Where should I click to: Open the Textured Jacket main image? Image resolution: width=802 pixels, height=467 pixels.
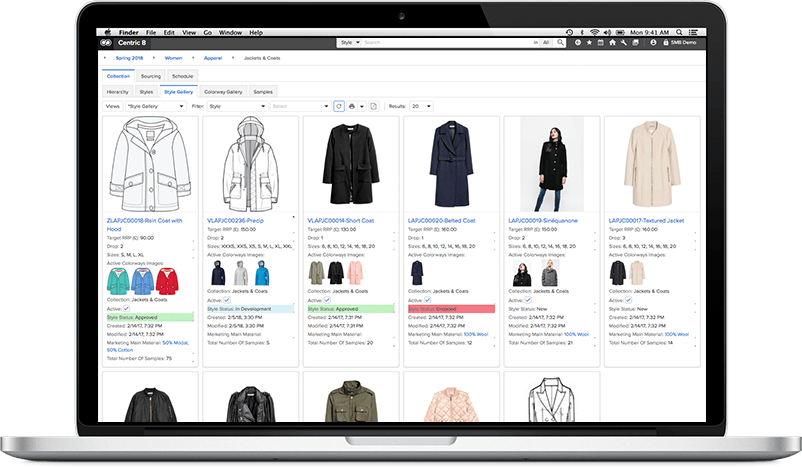click(652, 164)
